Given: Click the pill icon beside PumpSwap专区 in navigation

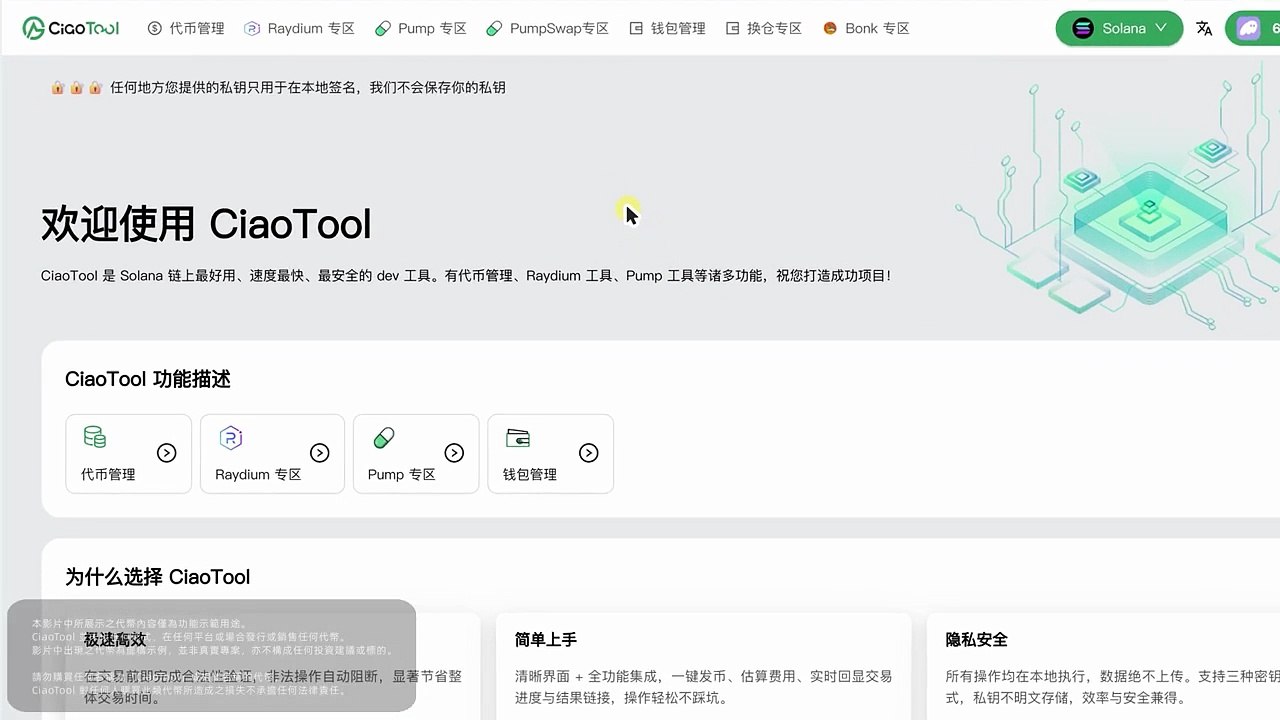Looking at the screenshot, I should click(494, 29).
